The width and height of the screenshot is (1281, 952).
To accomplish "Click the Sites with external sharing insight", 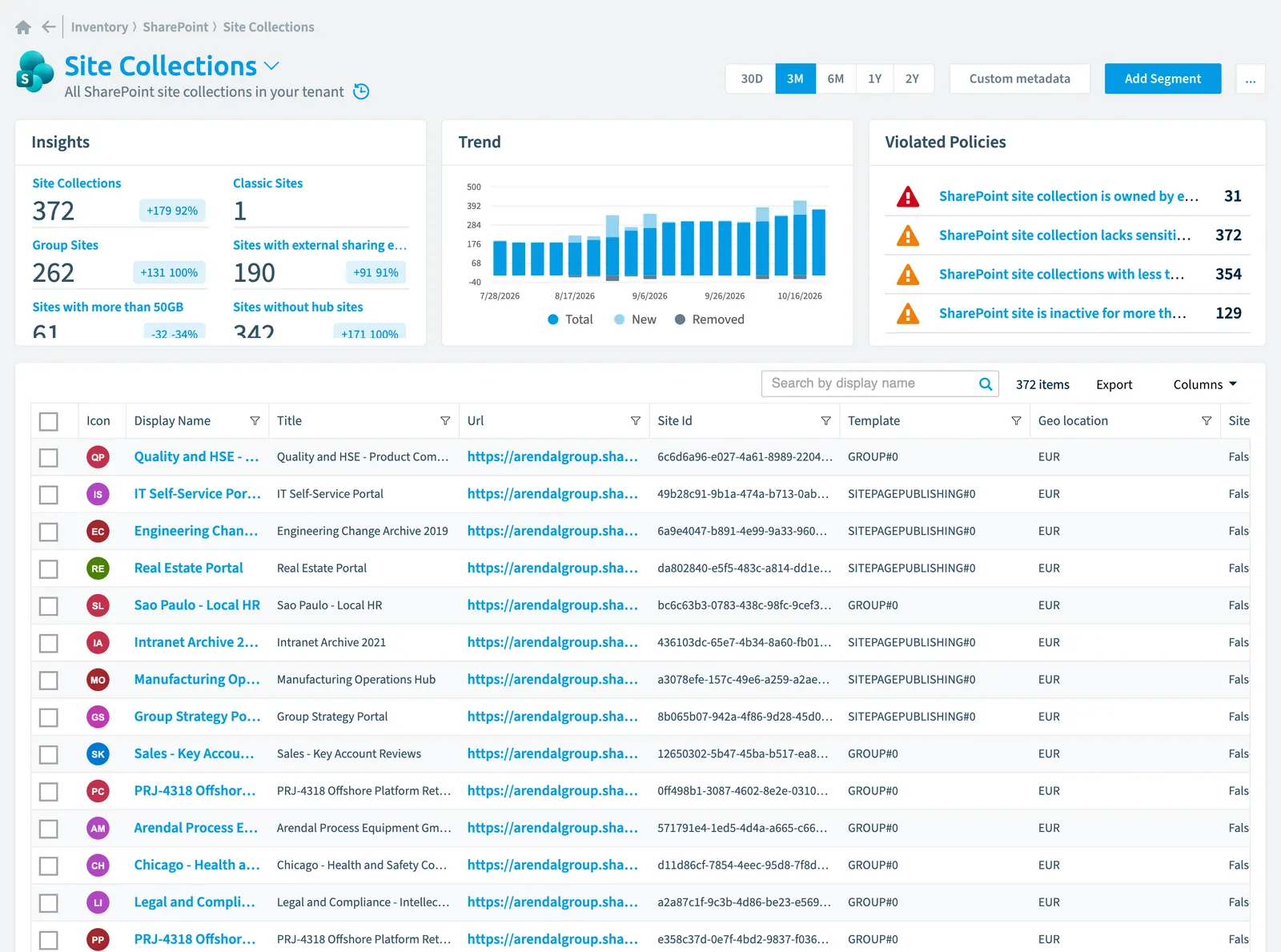I will [x=319, y=245].
